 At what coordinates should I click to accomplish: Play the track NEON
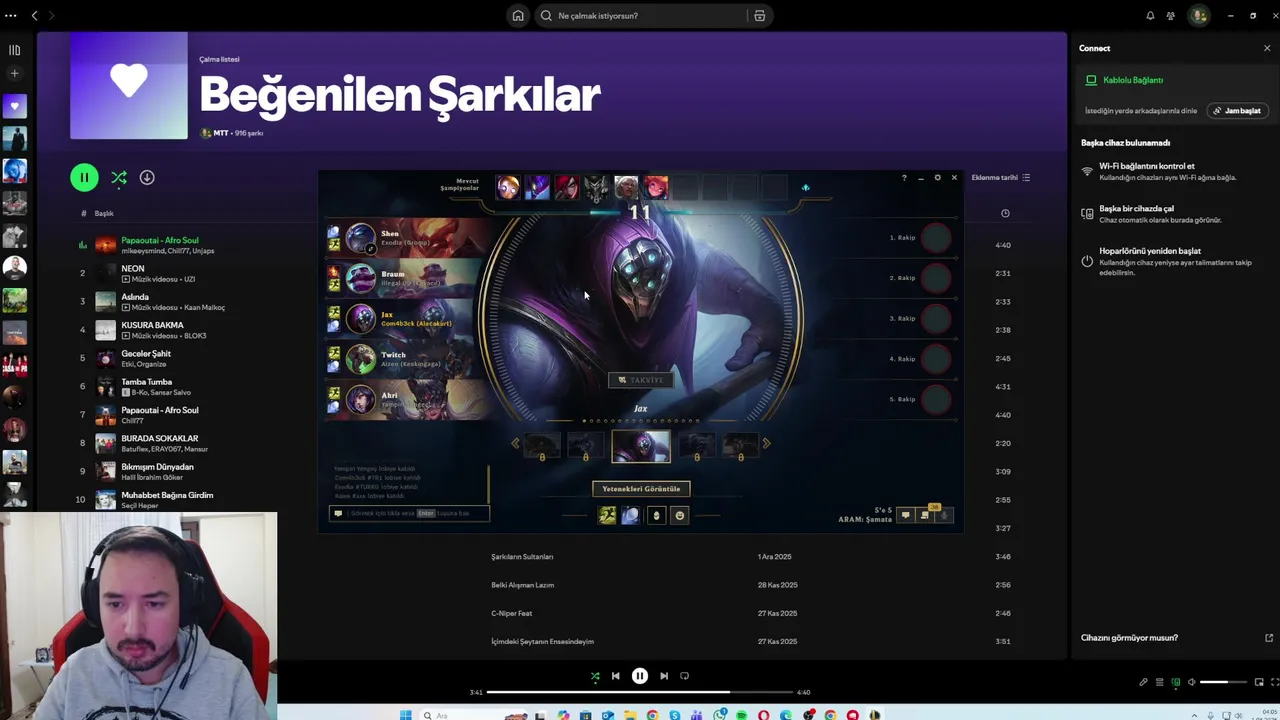click(133, 269)
